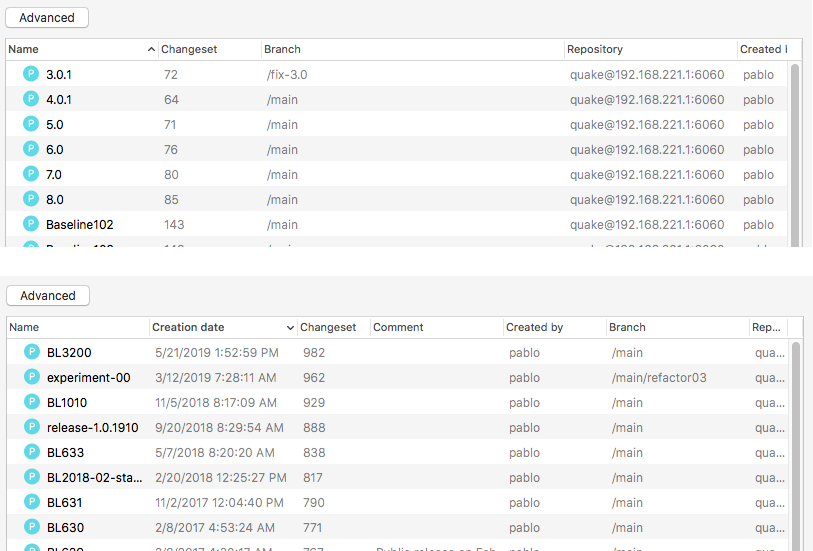Click the label icon for BL1010
Viewport: 813px width, 551px height.
click(32, 402)
